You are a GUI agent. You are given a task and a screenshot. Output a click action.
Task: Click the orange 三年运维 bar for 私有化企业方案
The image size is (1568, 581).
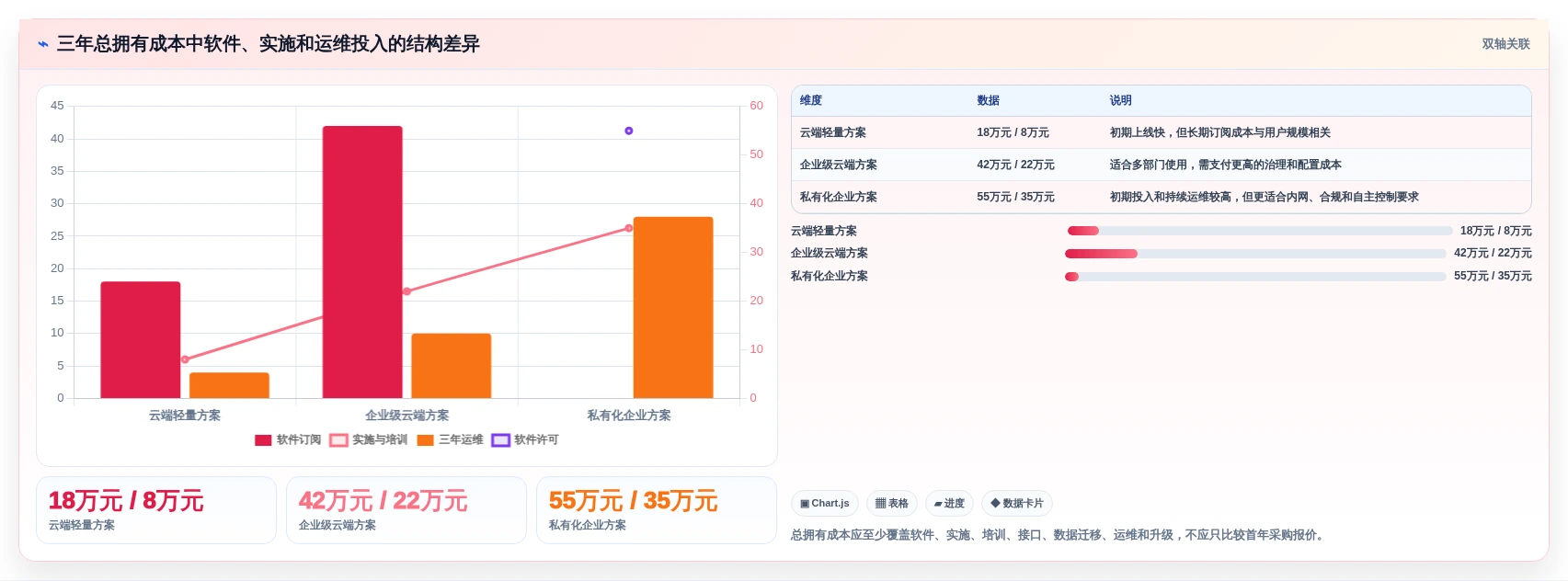point(673,308)
